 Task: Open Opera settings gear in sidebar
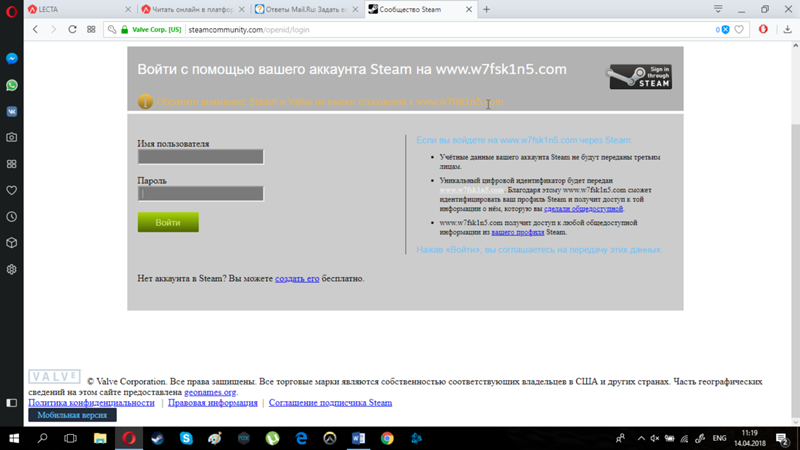[12, 269]
